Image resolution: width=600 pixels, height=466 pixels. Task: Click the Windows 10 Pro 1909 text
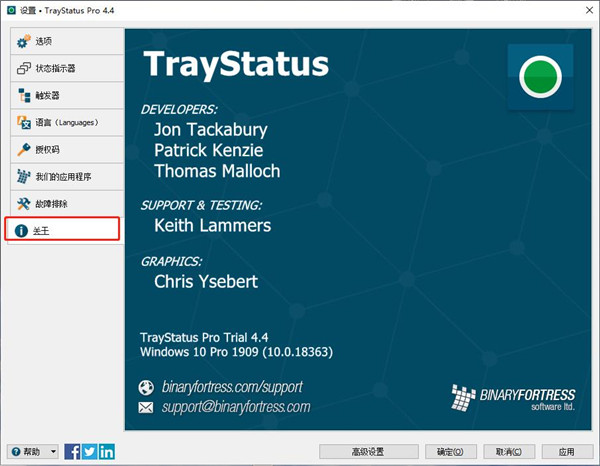(236, 352)
